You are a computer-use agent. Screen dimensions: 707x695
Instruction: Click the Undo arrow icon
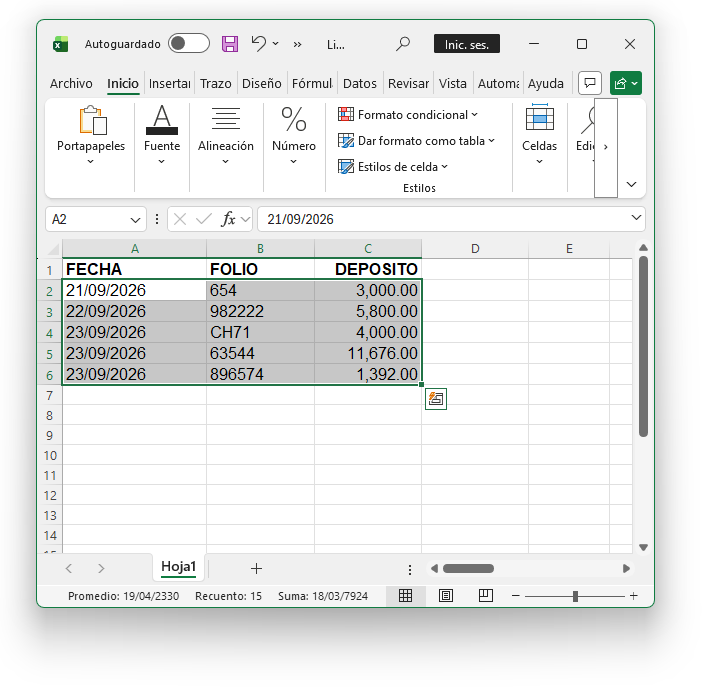click(x=259, y=44)
